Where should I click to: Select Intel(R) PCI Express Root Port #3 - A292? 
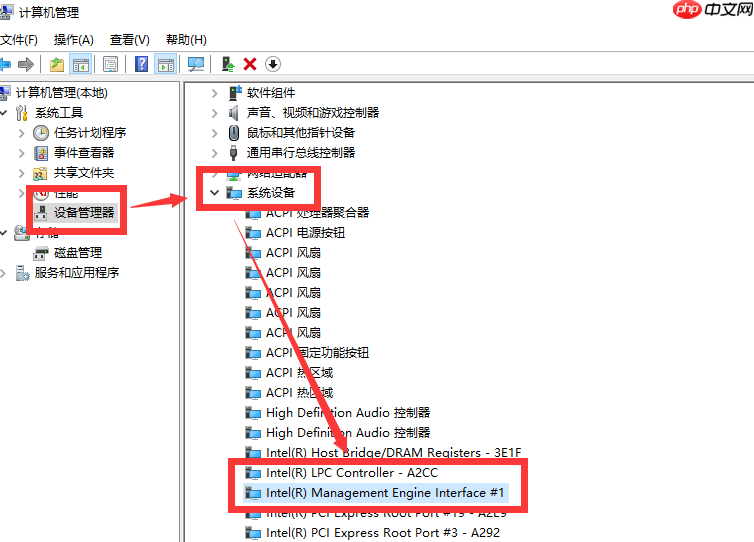click(x=383, y=533)
